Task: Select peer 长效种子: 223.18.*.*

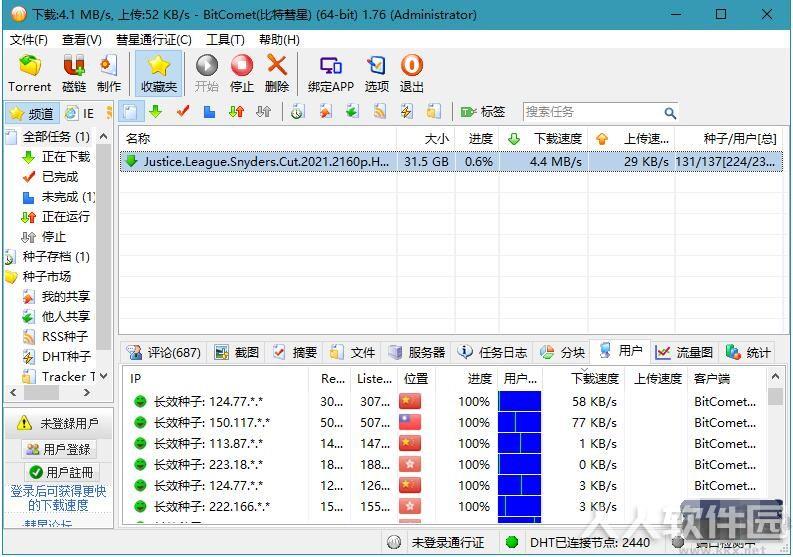Action: (445, 464)
